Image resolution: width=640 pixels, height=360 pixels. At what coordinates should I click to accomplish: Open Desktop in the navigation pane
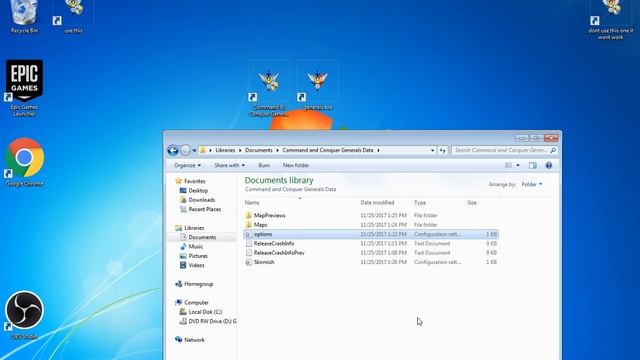(x=194, y=191)
